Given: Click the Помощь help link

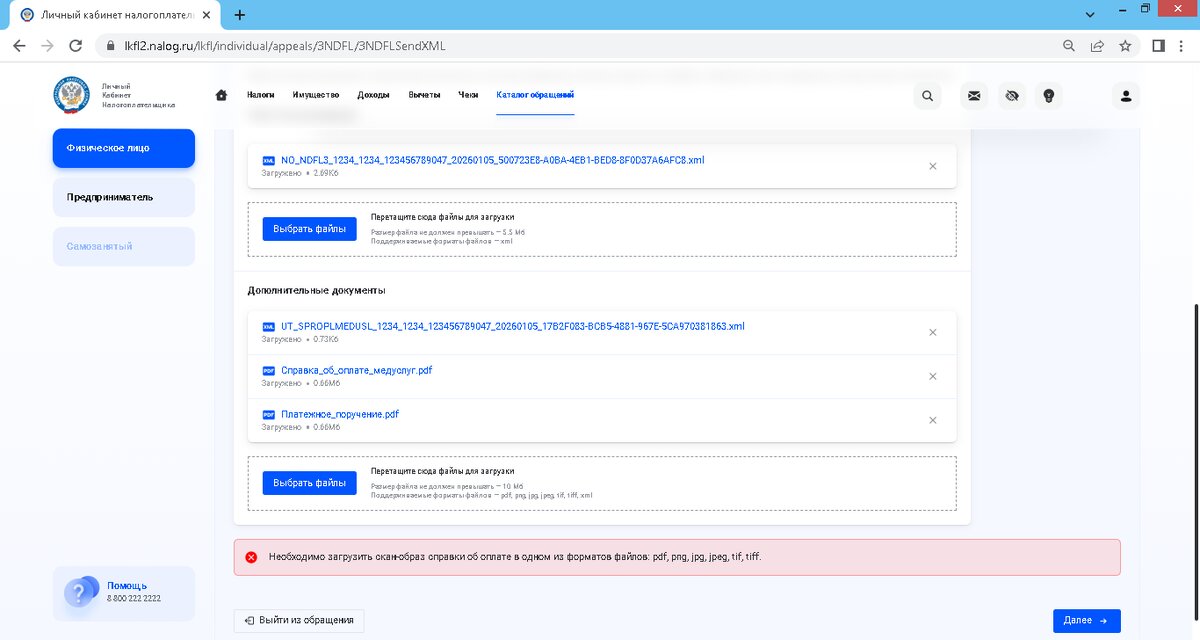Looking at the screenshot, I should pos(127,586).
